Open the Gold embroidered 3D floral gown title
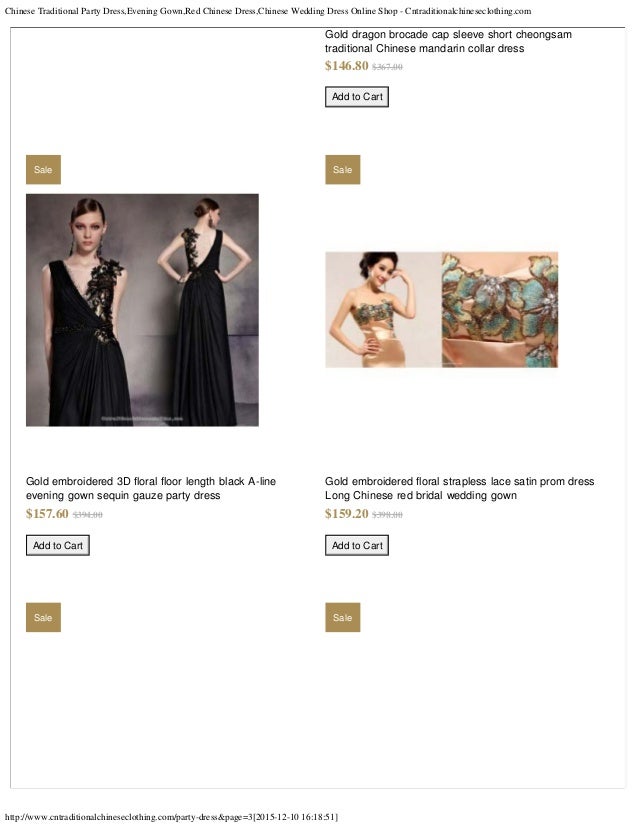Screen dimensions: 638x826 (151, 488)
